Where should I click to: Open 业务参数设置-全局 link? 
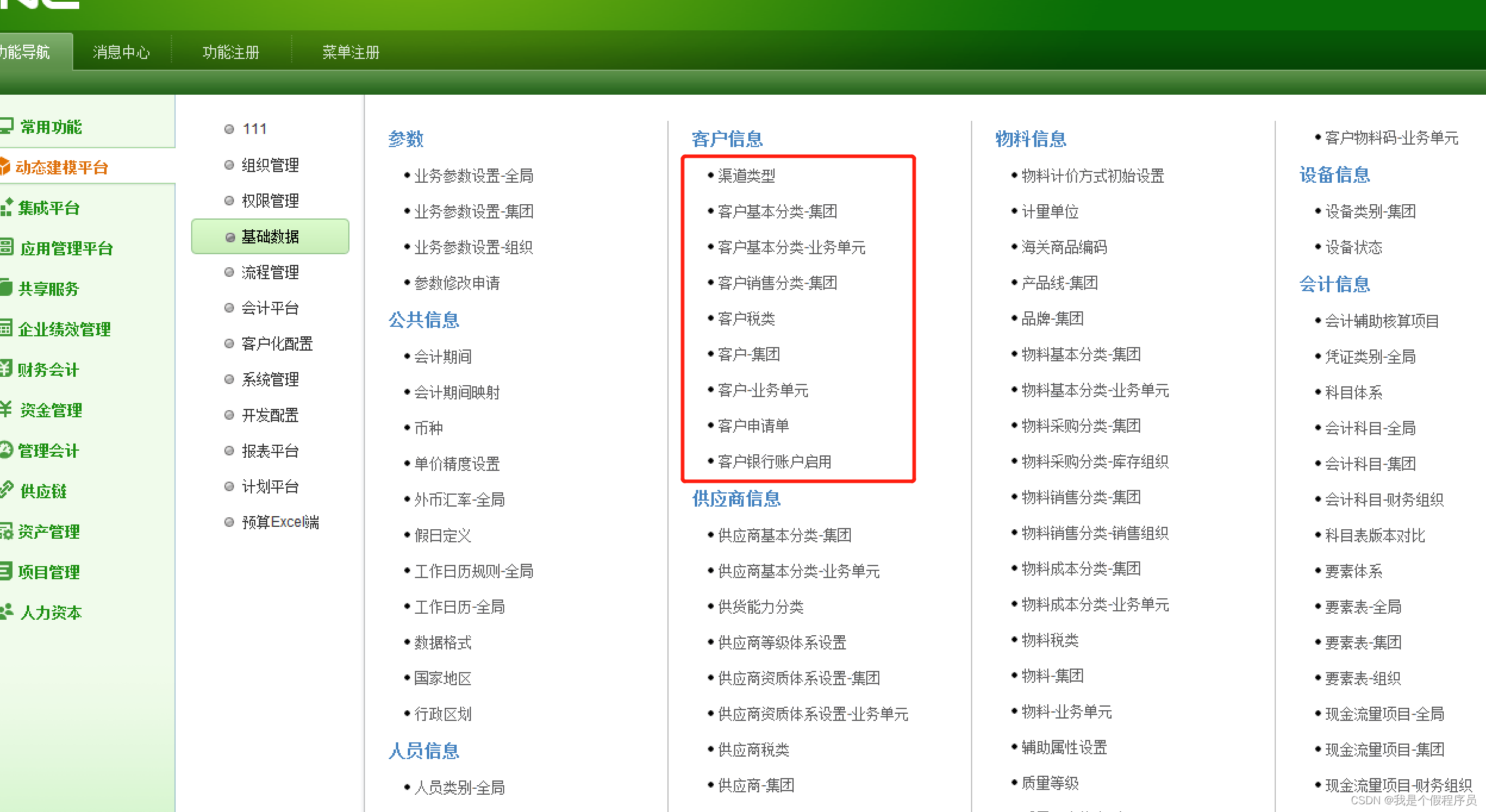coord(474,176)
